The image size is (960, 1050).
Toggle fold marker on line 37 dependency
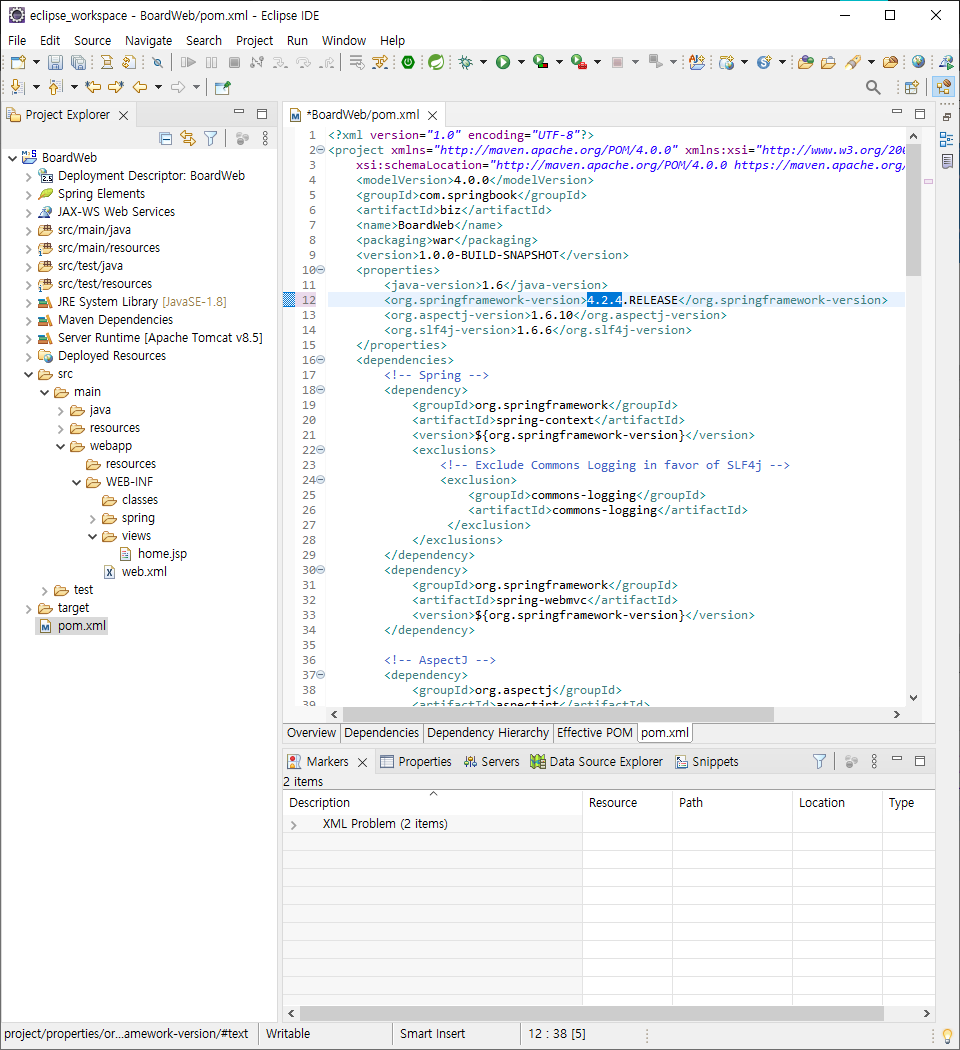pos(321,675)
